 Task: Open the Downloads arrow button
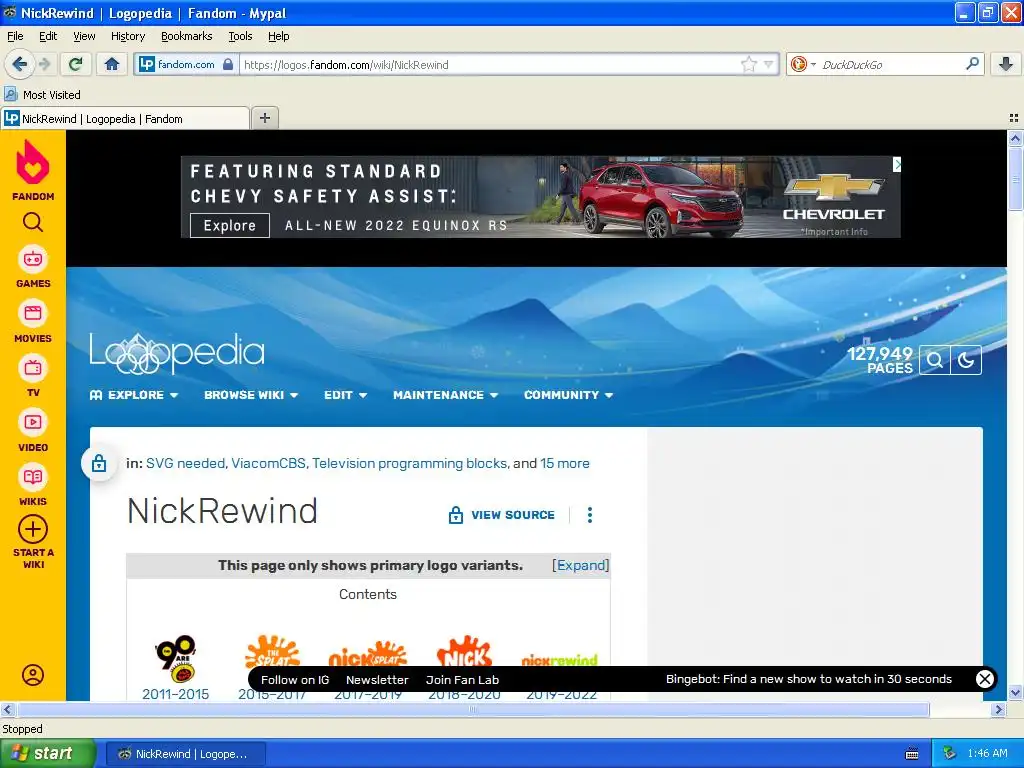1006,64
